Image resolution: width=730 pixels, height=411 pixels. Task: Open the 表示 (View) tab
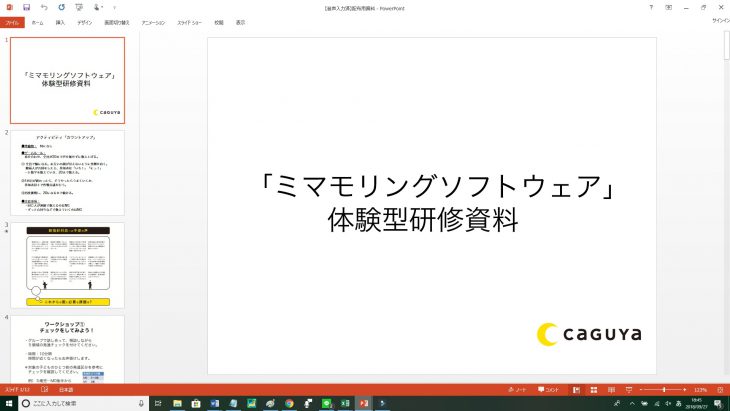click(x=240, y=22)
